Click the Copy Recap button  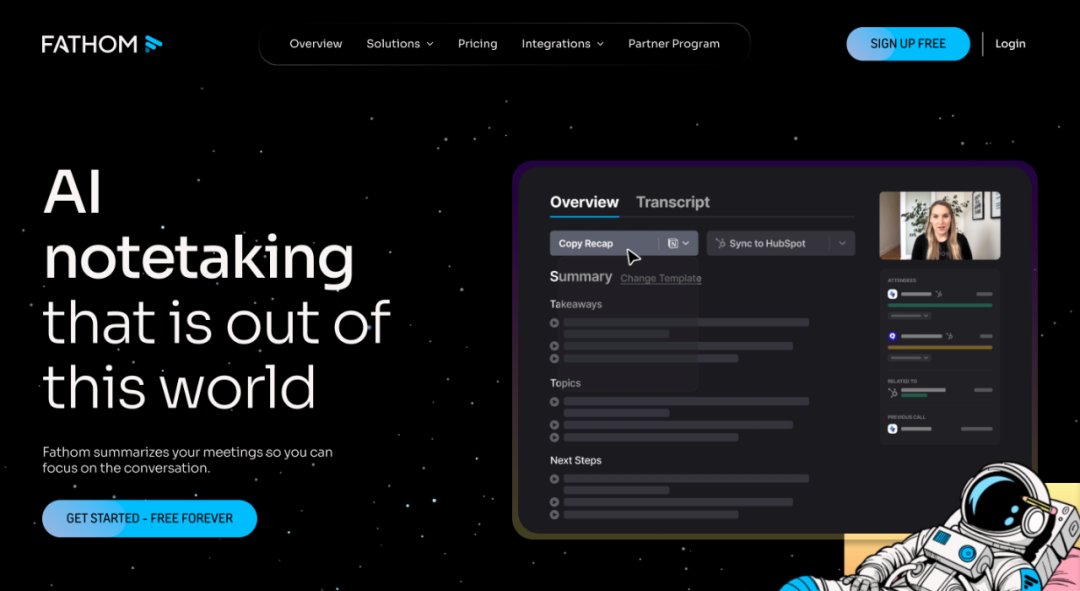[x=602, y=243]
